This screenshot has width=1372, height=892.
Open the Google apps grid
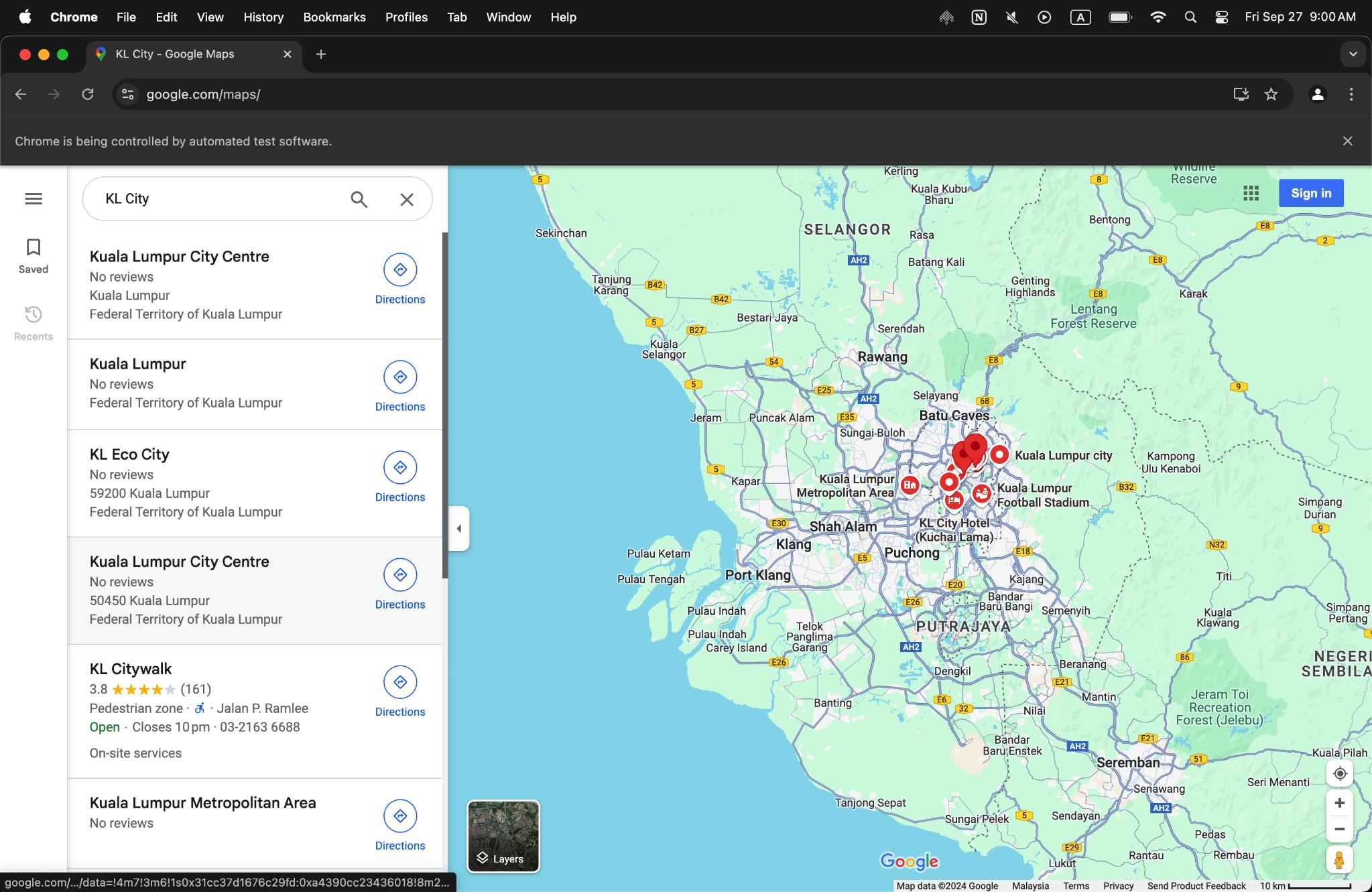point(1251,193)
